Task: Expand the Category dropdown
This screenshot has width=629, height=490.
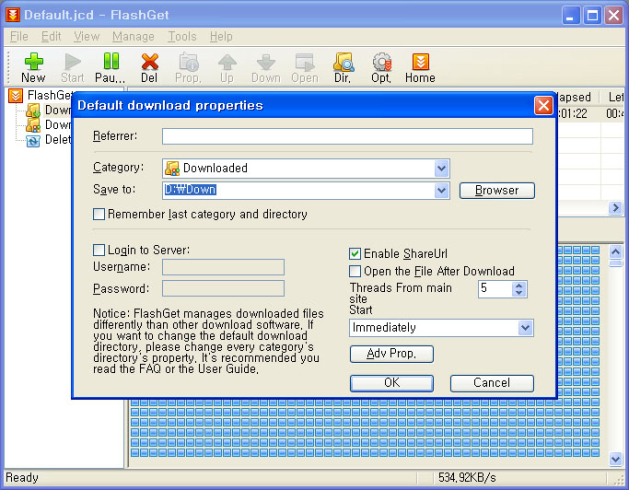Action: click(441, 168)
